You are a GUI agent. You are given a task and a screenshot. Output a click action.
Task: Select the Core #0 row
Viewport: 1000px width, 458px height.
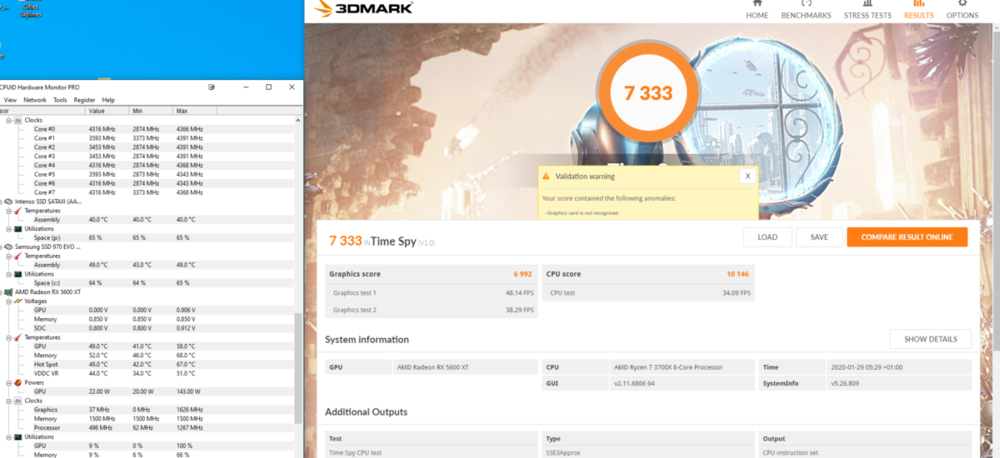pyautogui.click(x=147, y=129)
